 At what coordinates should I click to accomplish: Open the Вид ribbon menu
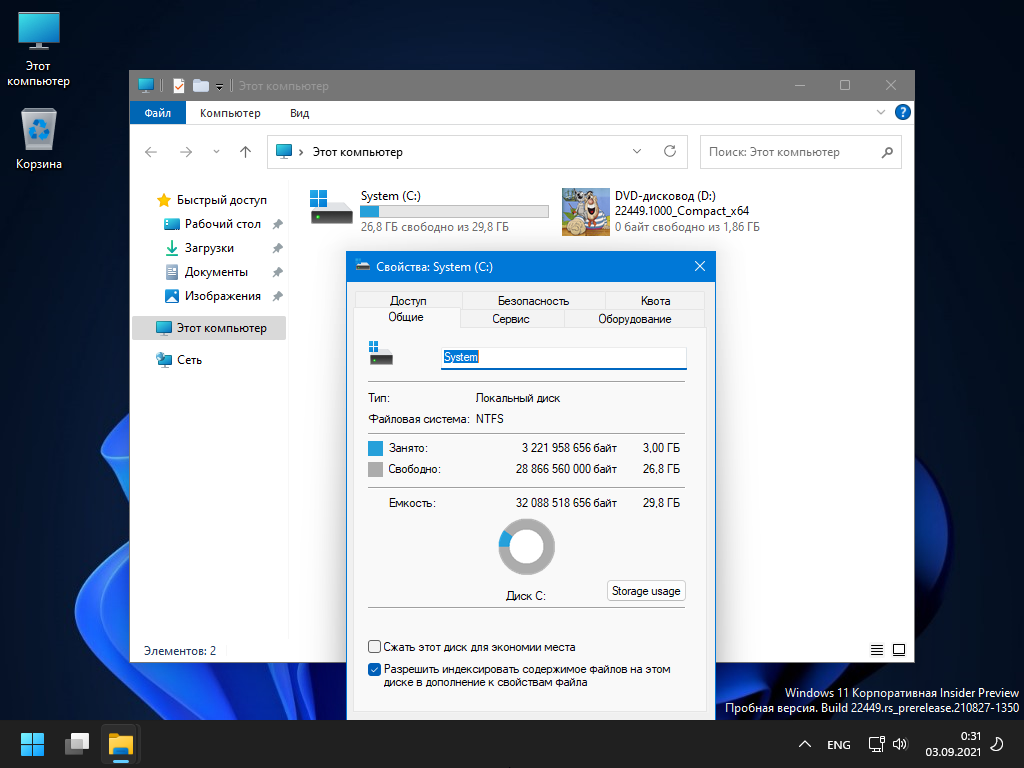click(x=299, y=113)
